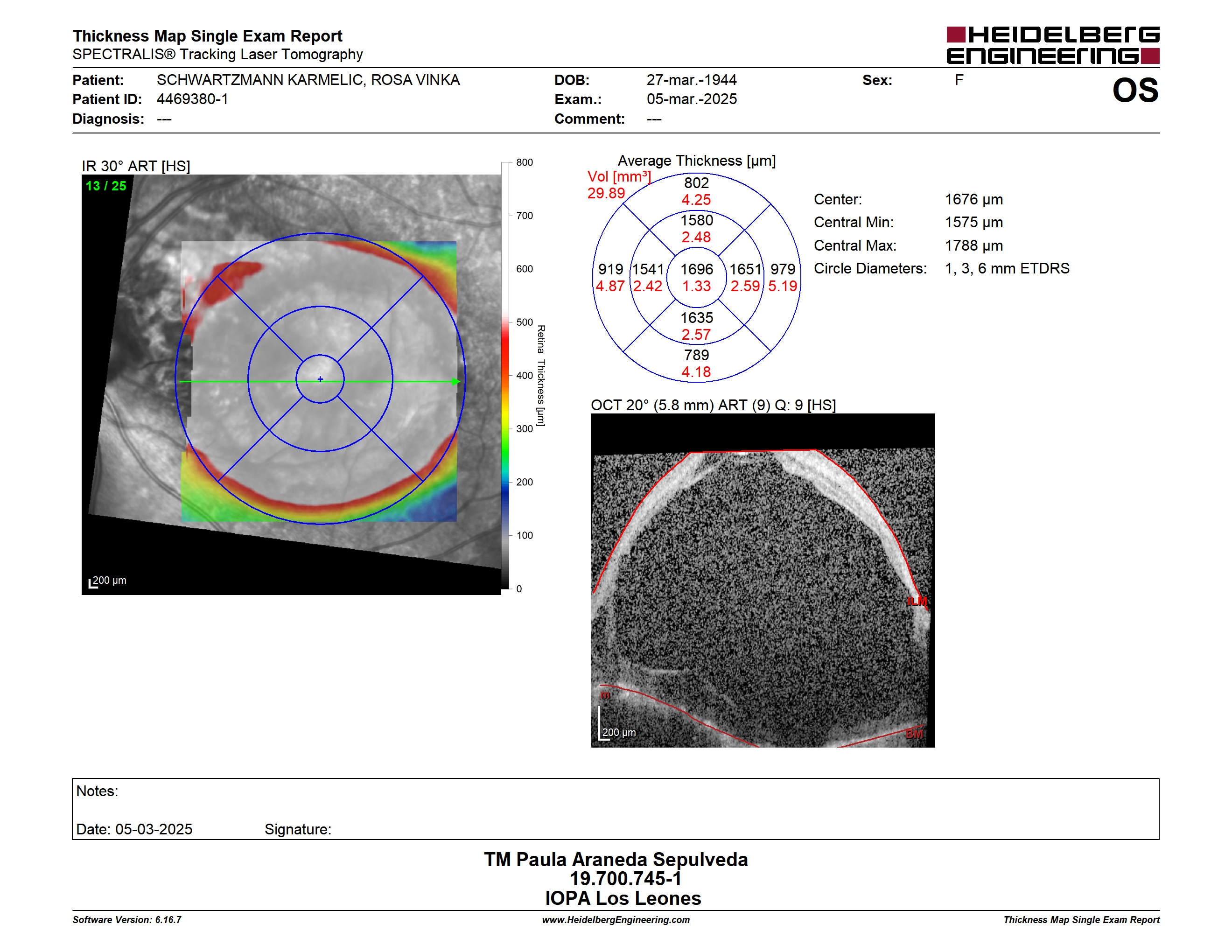Click the DOB value 27-mar.-1944

[692, 79]
